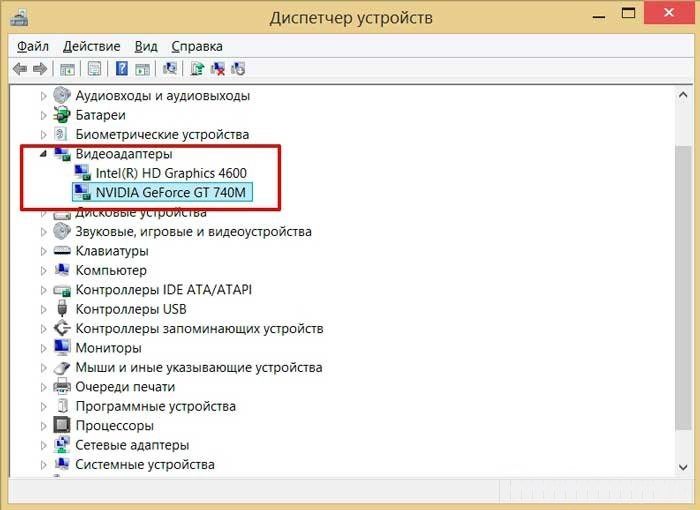Select the Сетевые адаптеры network icon
The height and width of the screenshot is (510, 700).
(x=62, y=444)
